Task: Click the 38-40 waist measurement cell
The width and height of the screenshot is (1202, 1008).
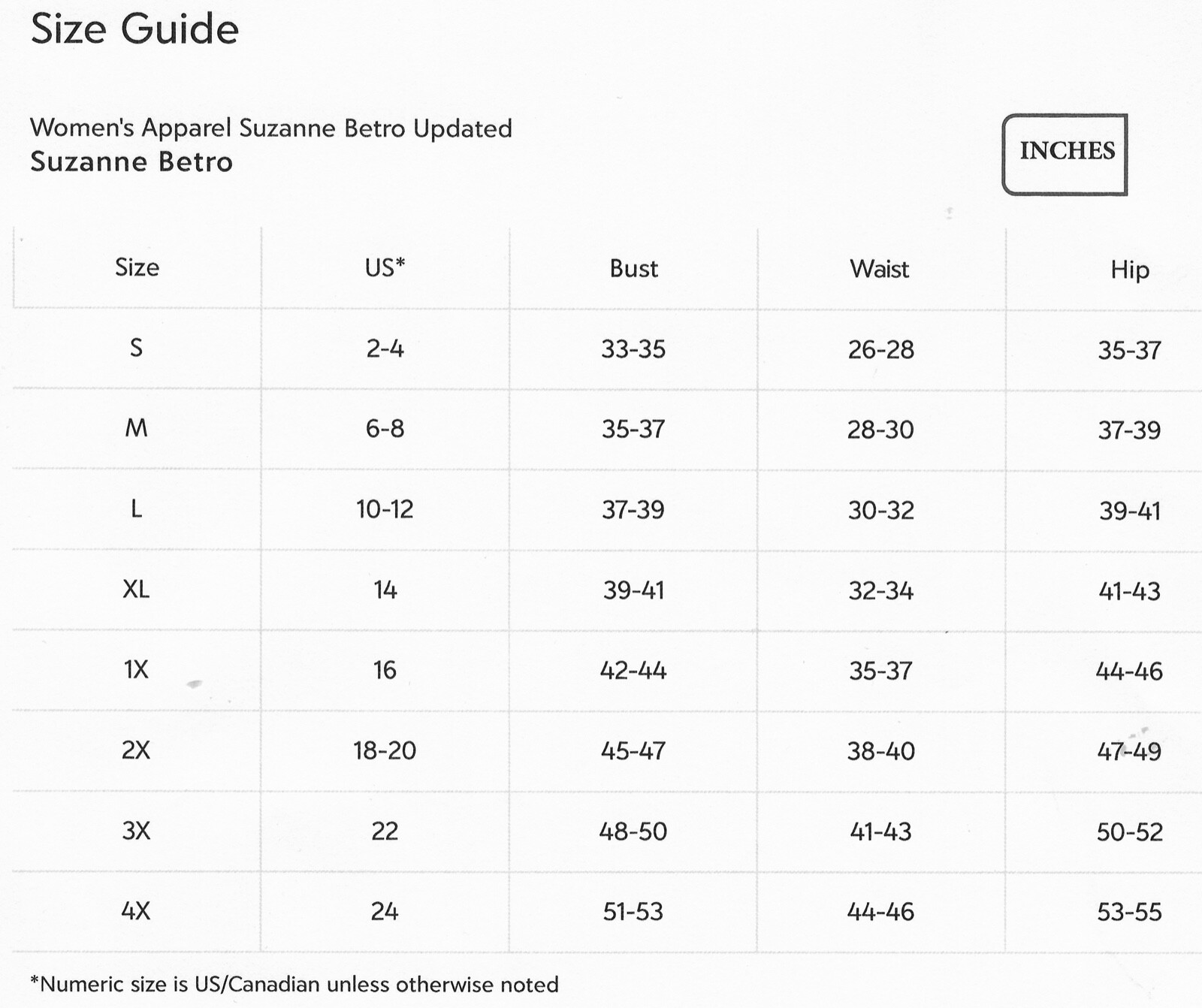Action: click(880, 751)
